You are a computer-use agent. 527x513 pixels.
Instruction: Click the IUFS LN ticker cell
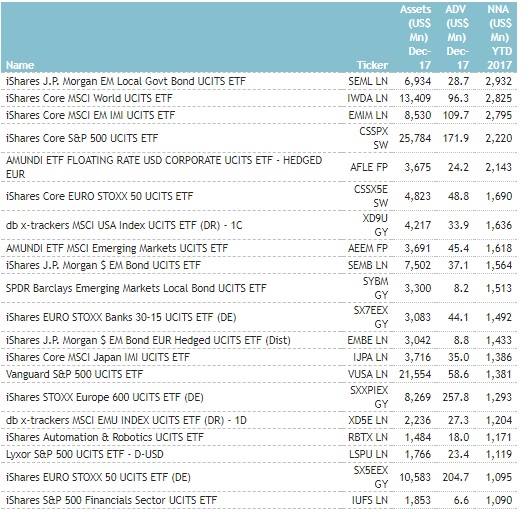[370, 500]
